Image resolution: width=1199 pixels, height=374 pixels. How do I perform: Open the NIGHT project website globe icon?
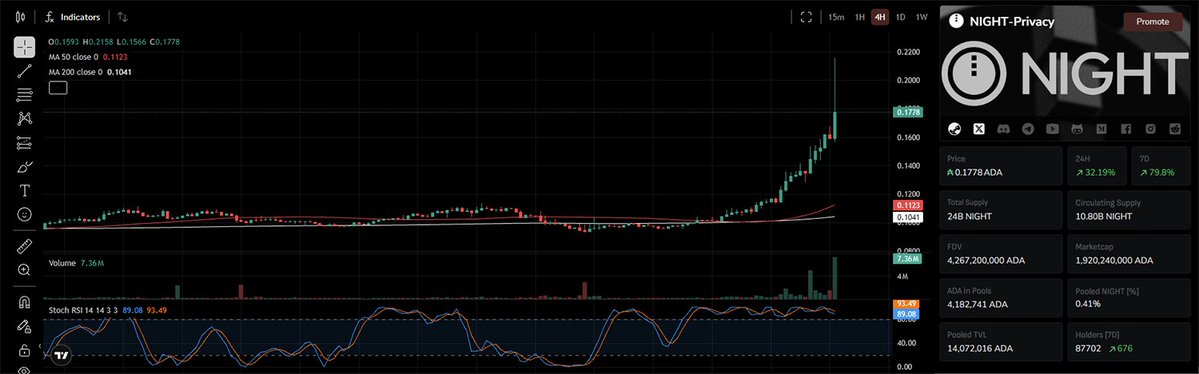954,128
